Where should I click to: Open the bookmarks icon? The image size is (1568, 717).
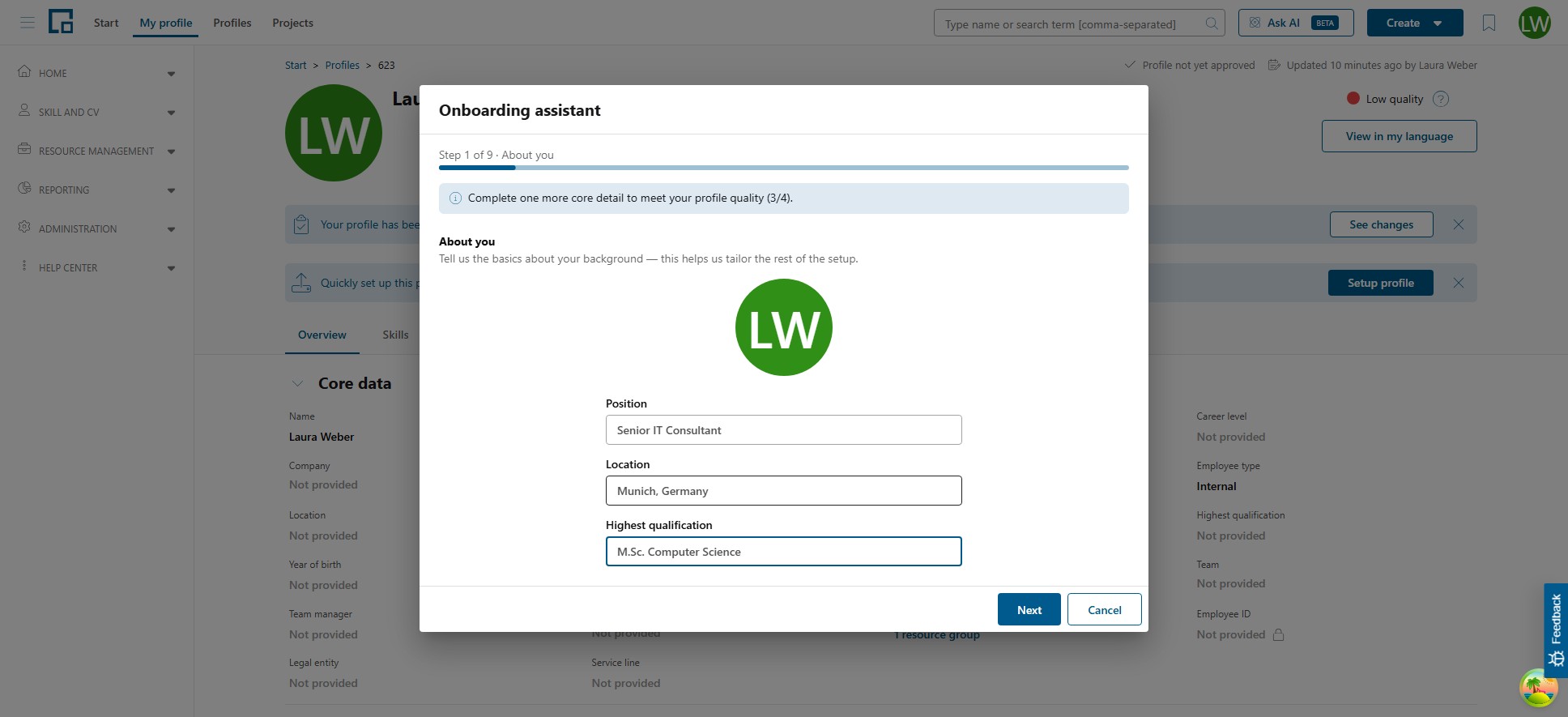click(1489, 23)
